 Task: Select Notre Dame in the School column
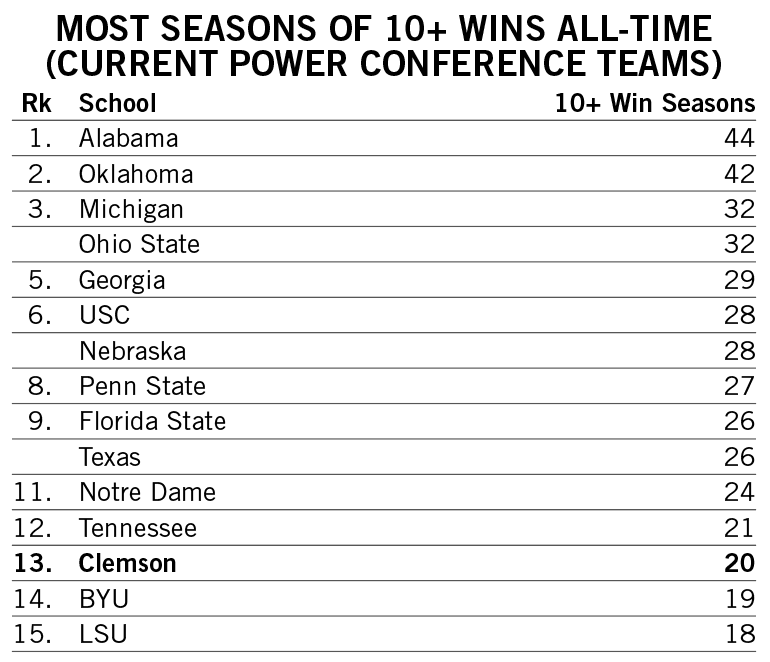(x=147, y=493)
